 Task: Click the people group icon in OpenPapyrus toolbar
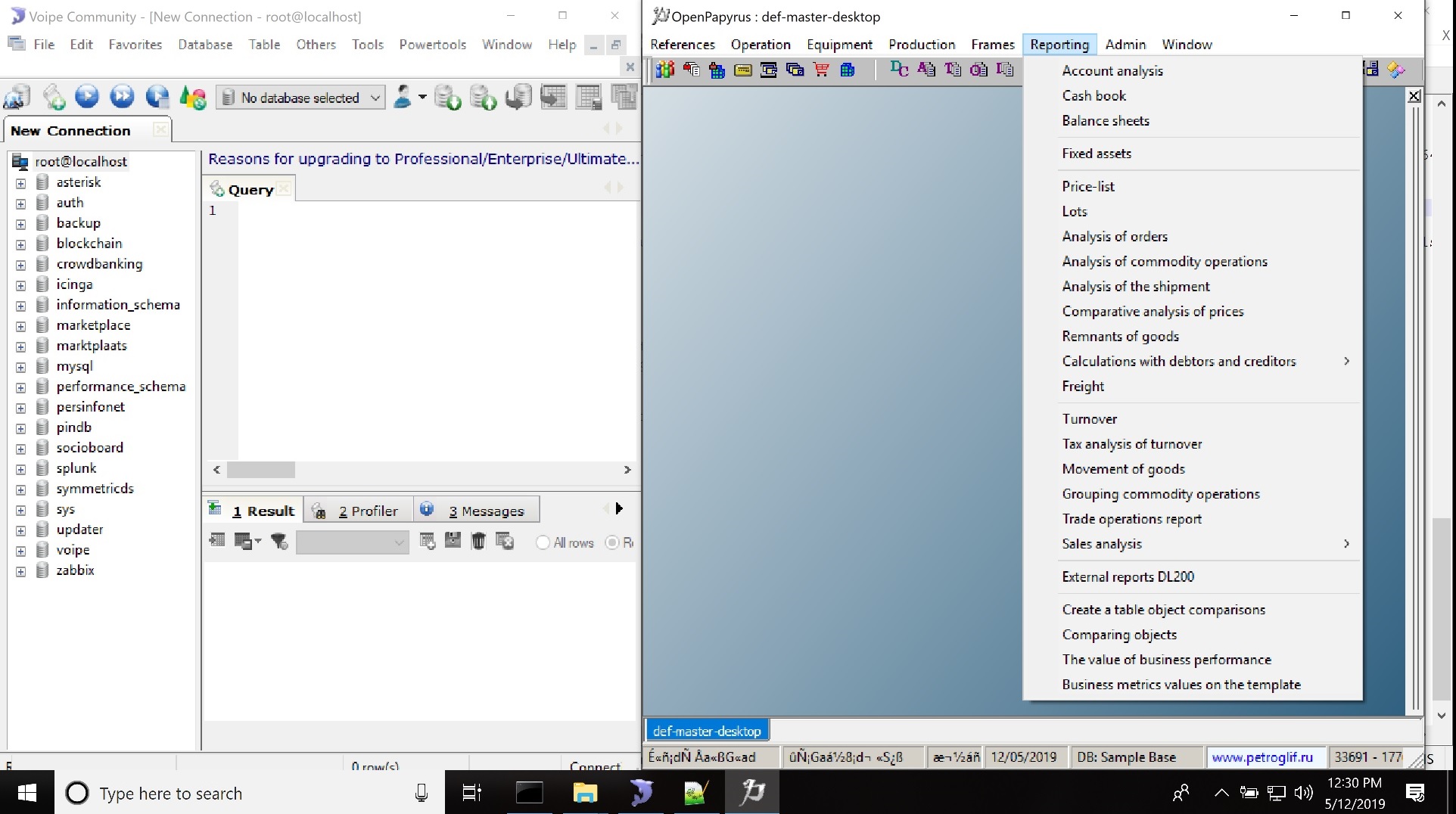[x=665, y=70]
